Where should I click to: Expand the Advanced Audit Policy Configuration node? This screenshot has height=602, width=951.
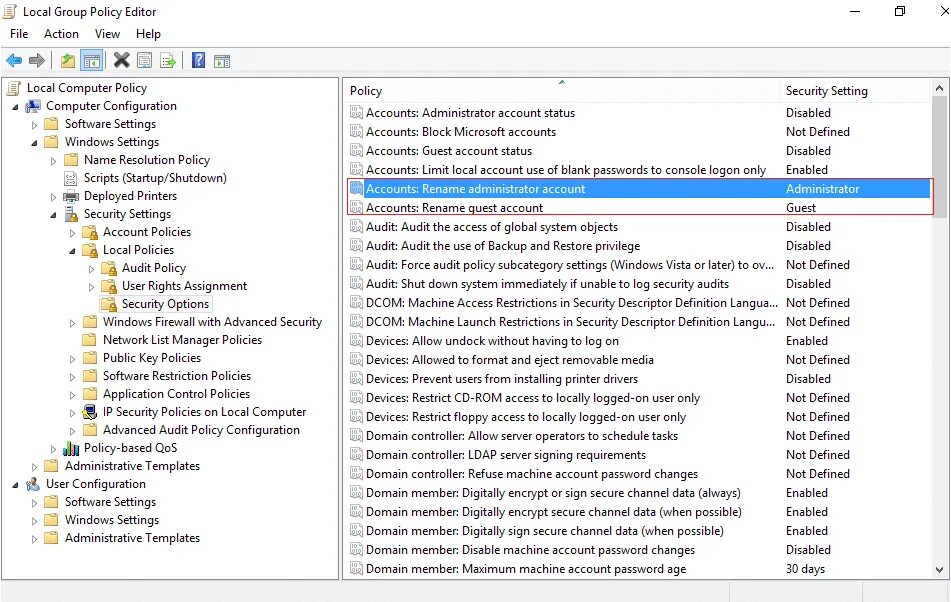72,431
